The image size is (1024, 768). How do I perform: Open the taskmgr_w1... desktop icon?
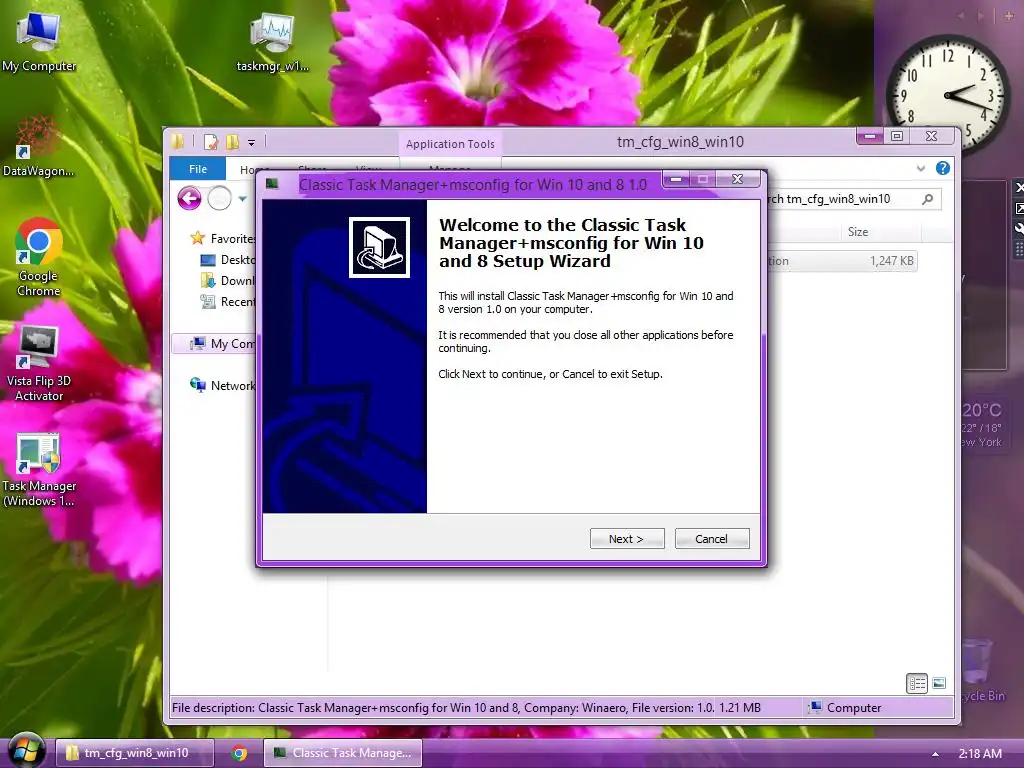[x=272, y=42]
